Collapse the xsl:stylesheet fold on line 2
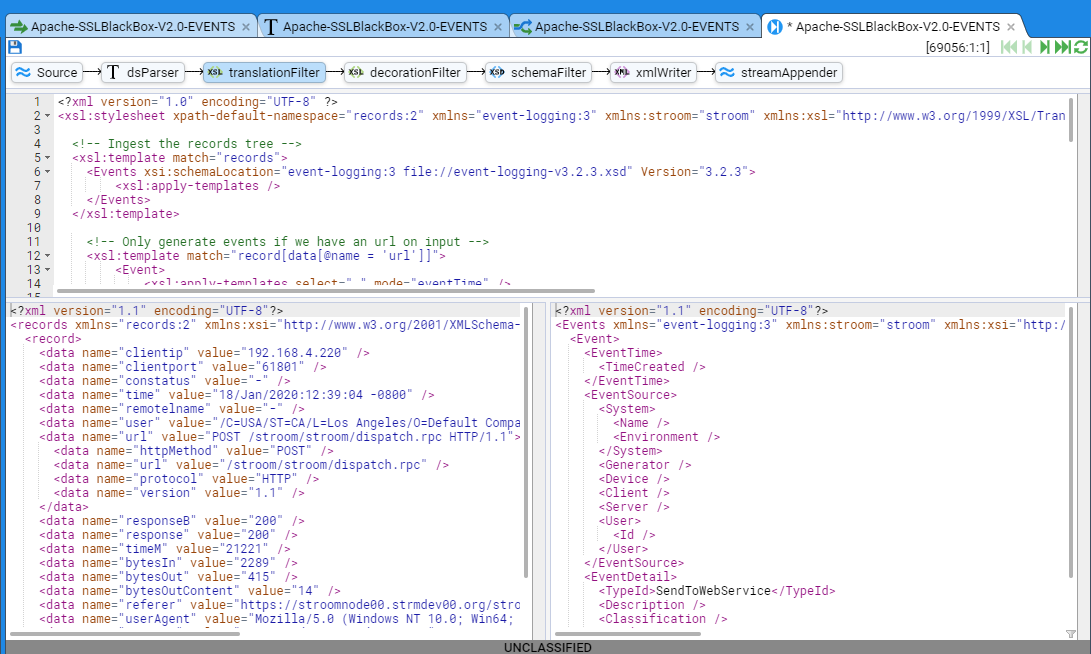The image size is (1091, 654). coord(48,116)
